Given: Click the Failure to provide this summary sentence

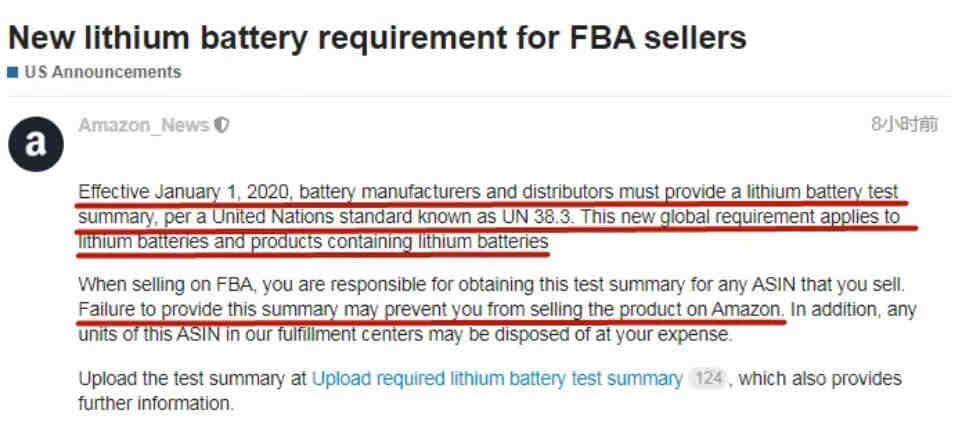Looking at the screenshot, I should (432, 309).
